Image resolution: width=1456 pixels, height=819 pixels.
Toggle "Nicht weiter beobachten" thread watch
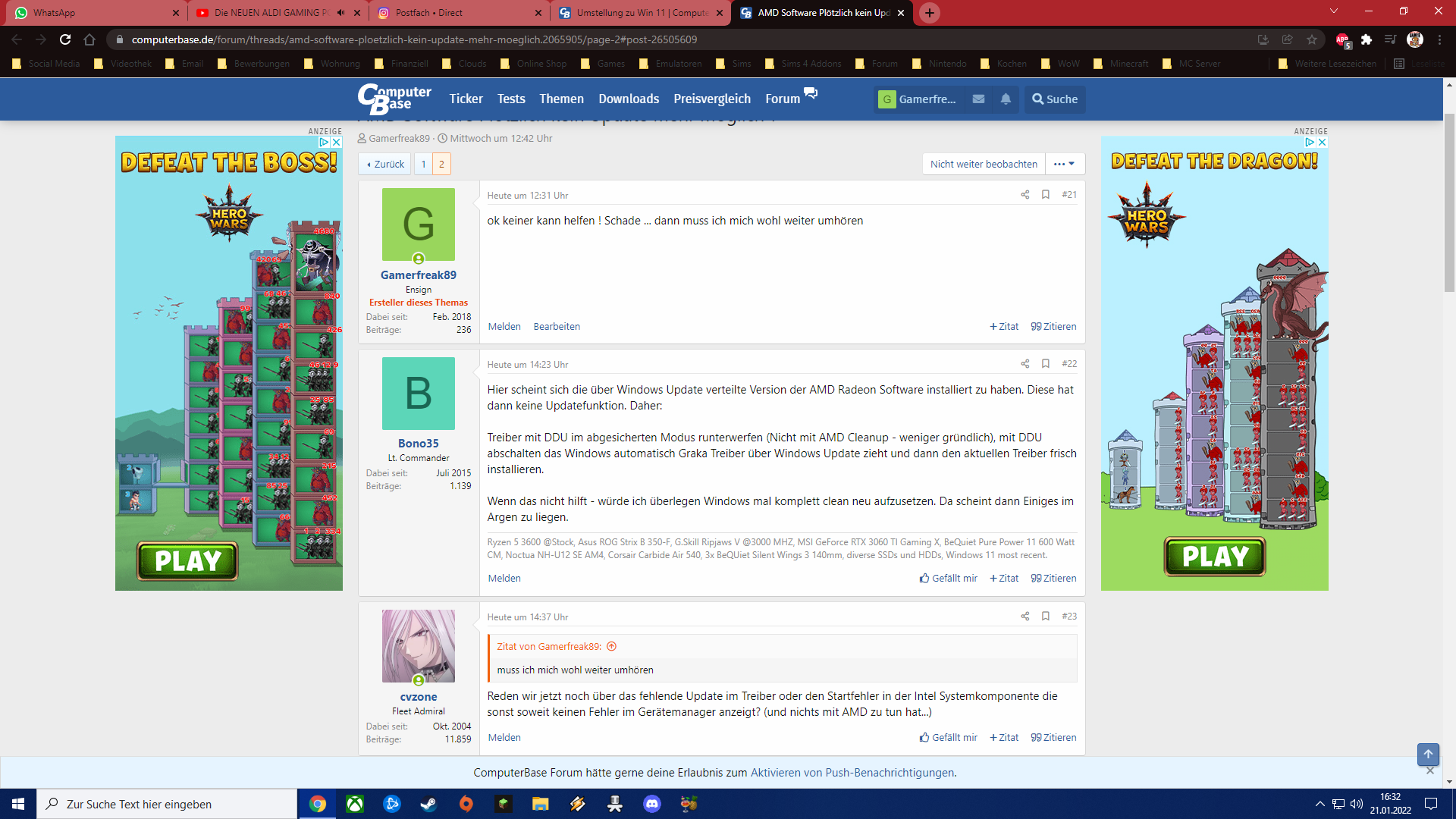tap(984, 164)
